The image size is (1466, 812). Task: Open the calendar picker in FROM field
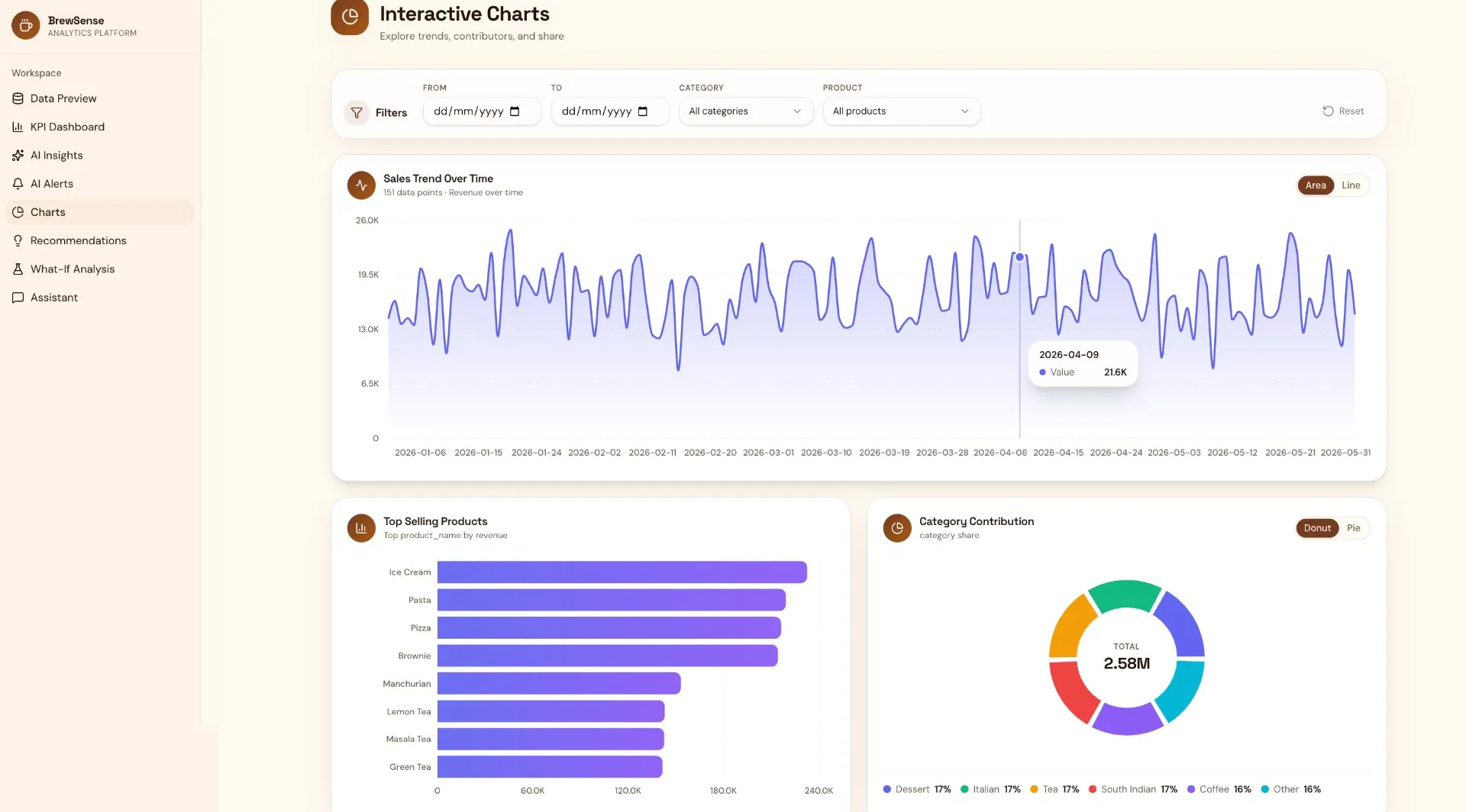(x=515, y=111)
